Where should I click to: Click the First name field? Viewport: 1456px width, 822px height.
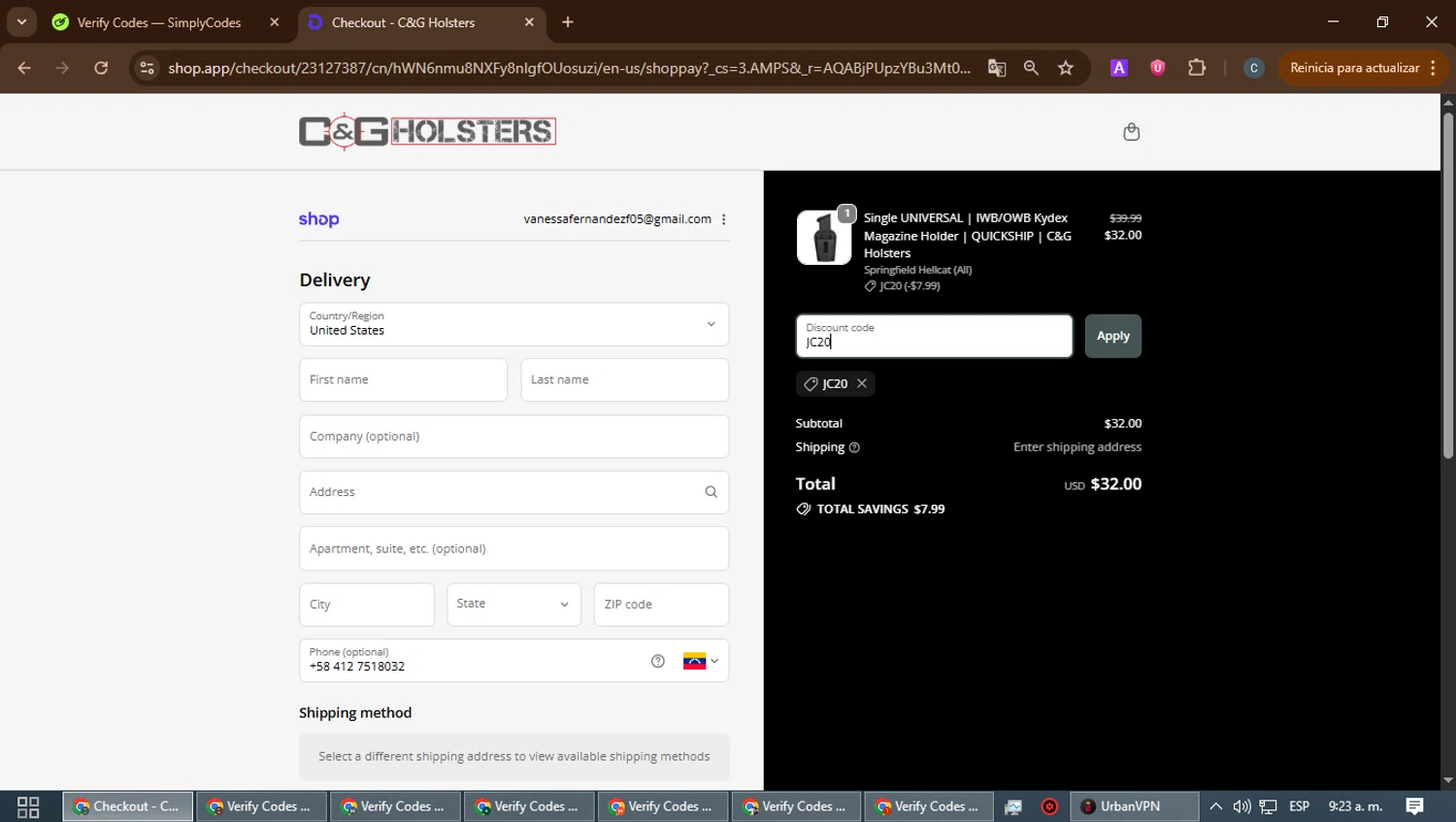[x=403, y=379]
